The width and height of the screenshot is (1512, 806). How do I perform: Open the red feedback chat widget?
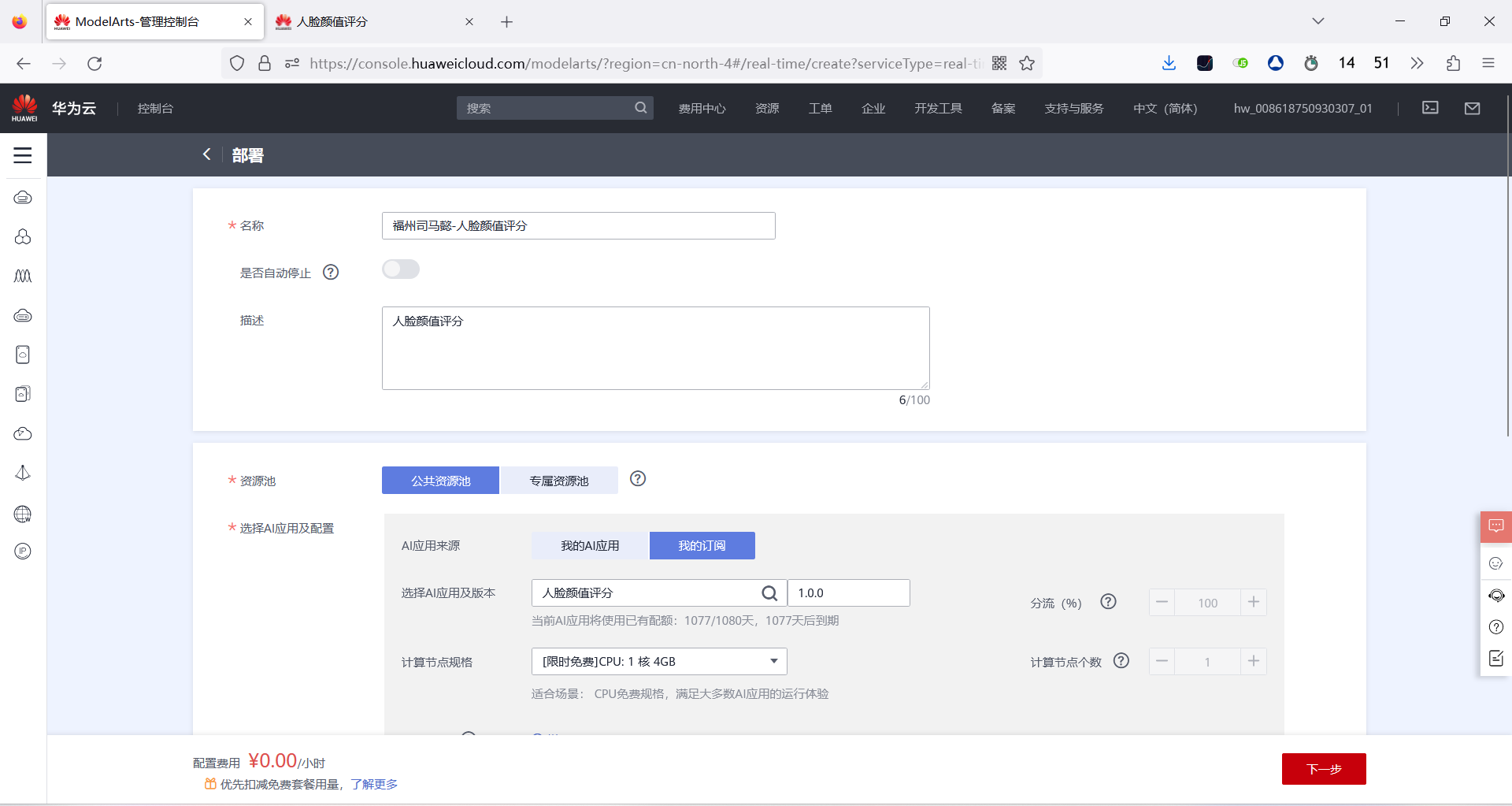(x=1496, y=526)
